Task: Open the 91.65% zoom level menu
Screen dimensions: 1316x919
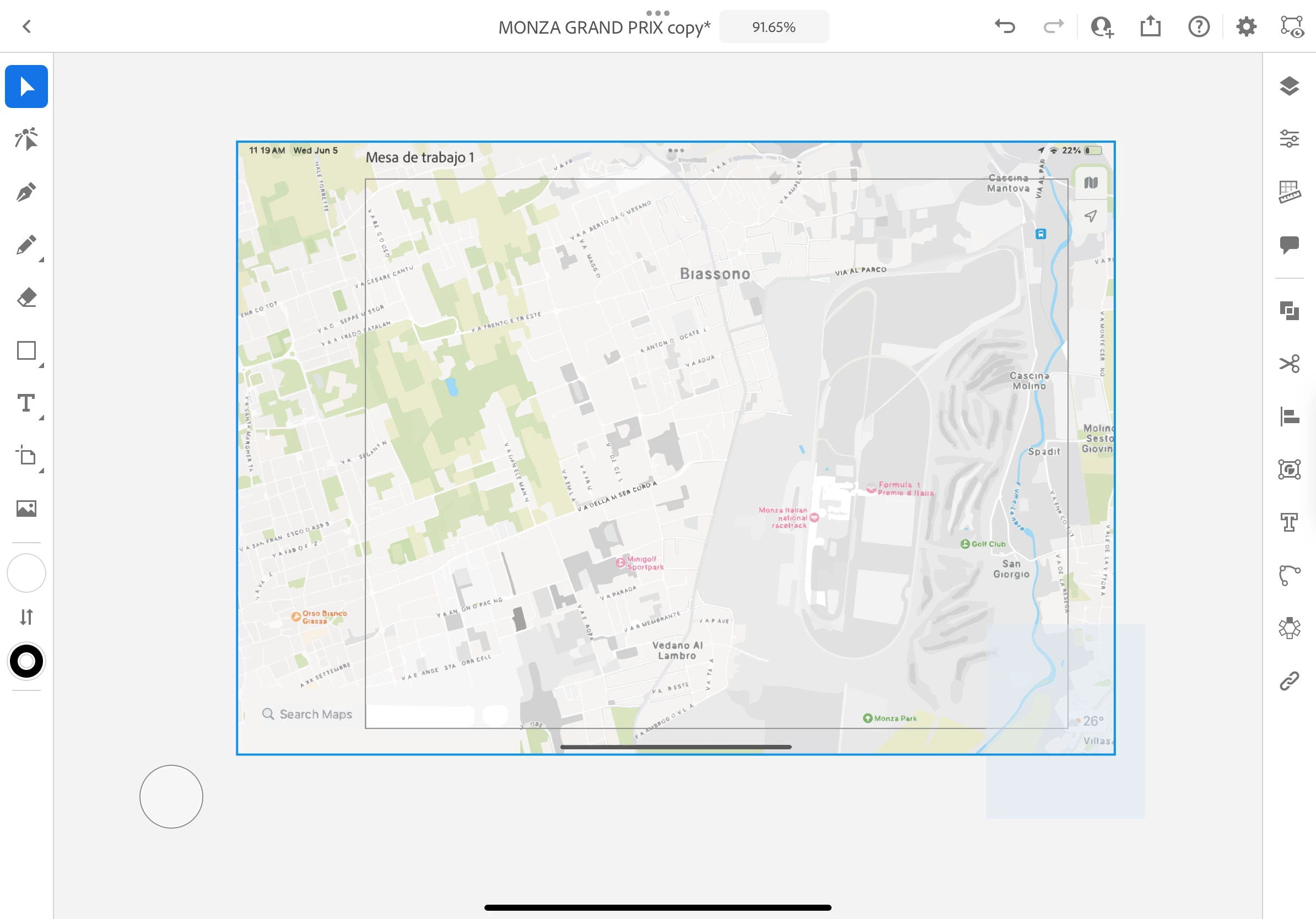Action: point(773,27)
